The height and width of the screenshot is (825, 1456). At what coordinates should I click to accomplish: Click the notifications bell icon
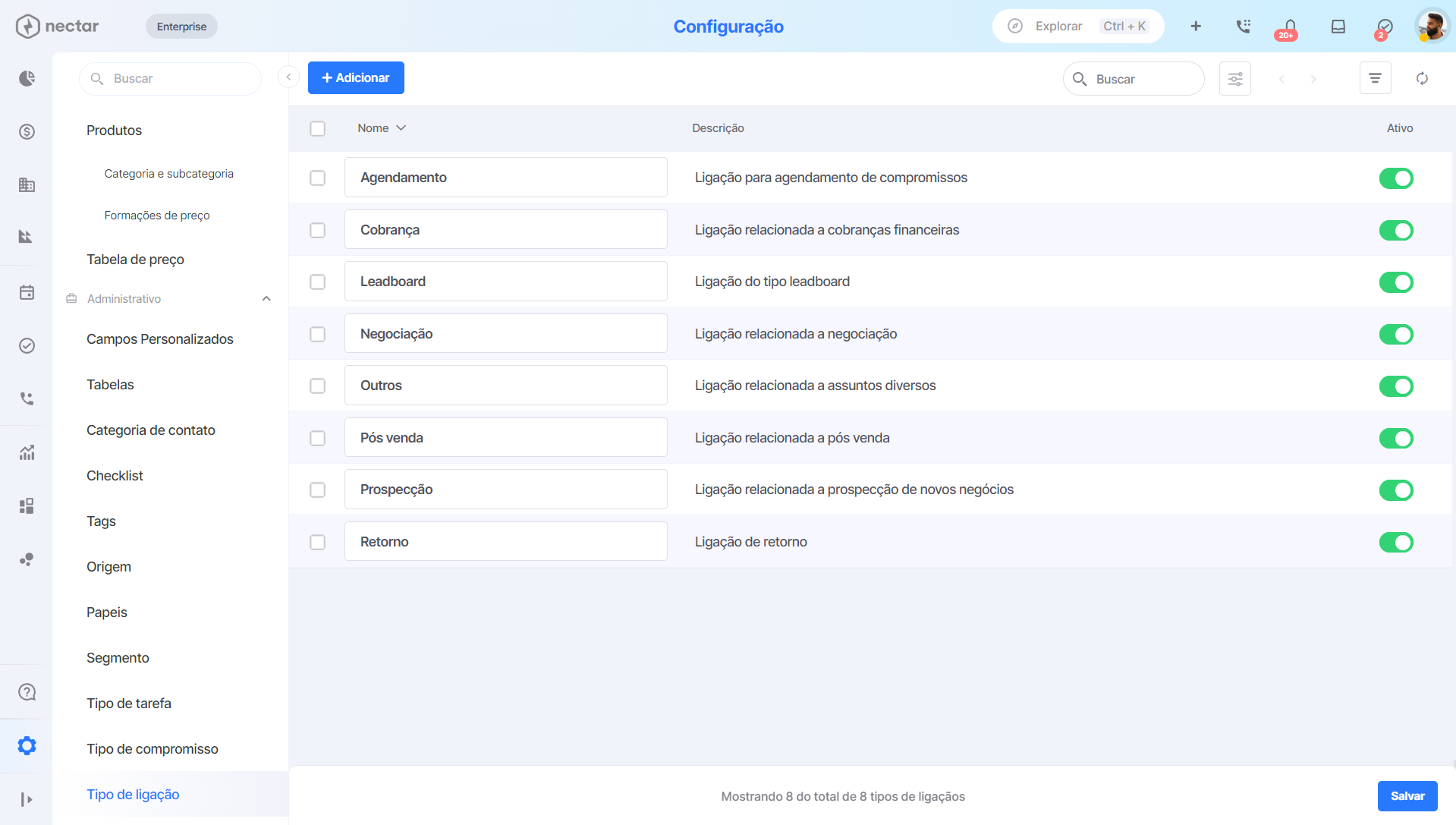coord(1289,27)
